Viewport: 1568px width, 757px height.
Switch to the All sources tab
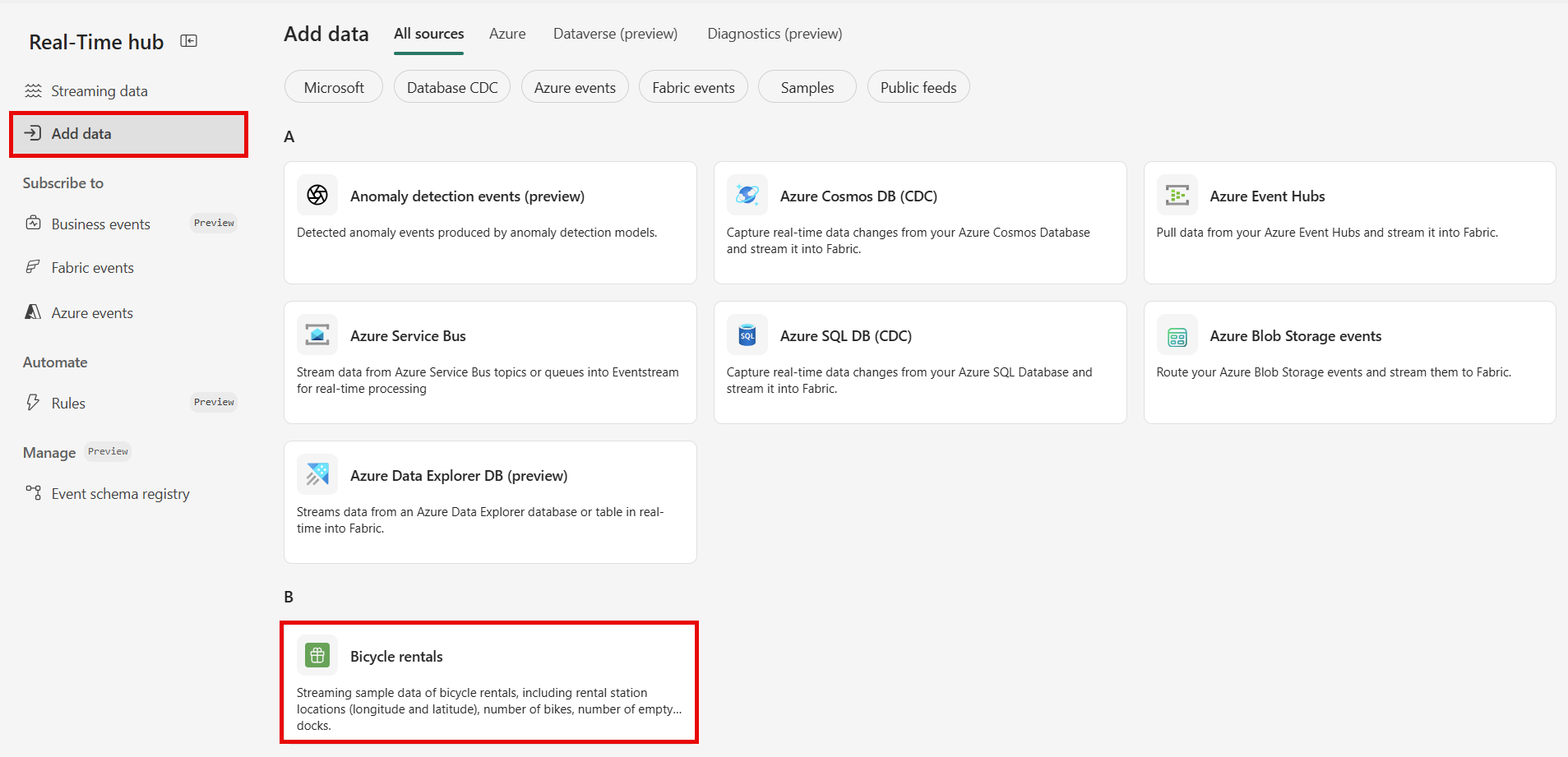coord(428,34)
